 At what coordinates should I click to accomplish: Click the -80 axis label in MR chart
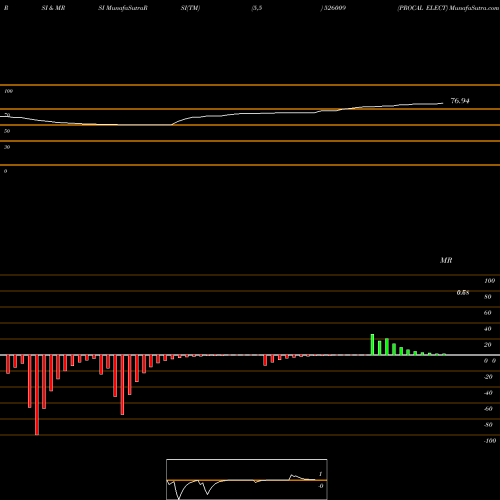click(488, 425)
